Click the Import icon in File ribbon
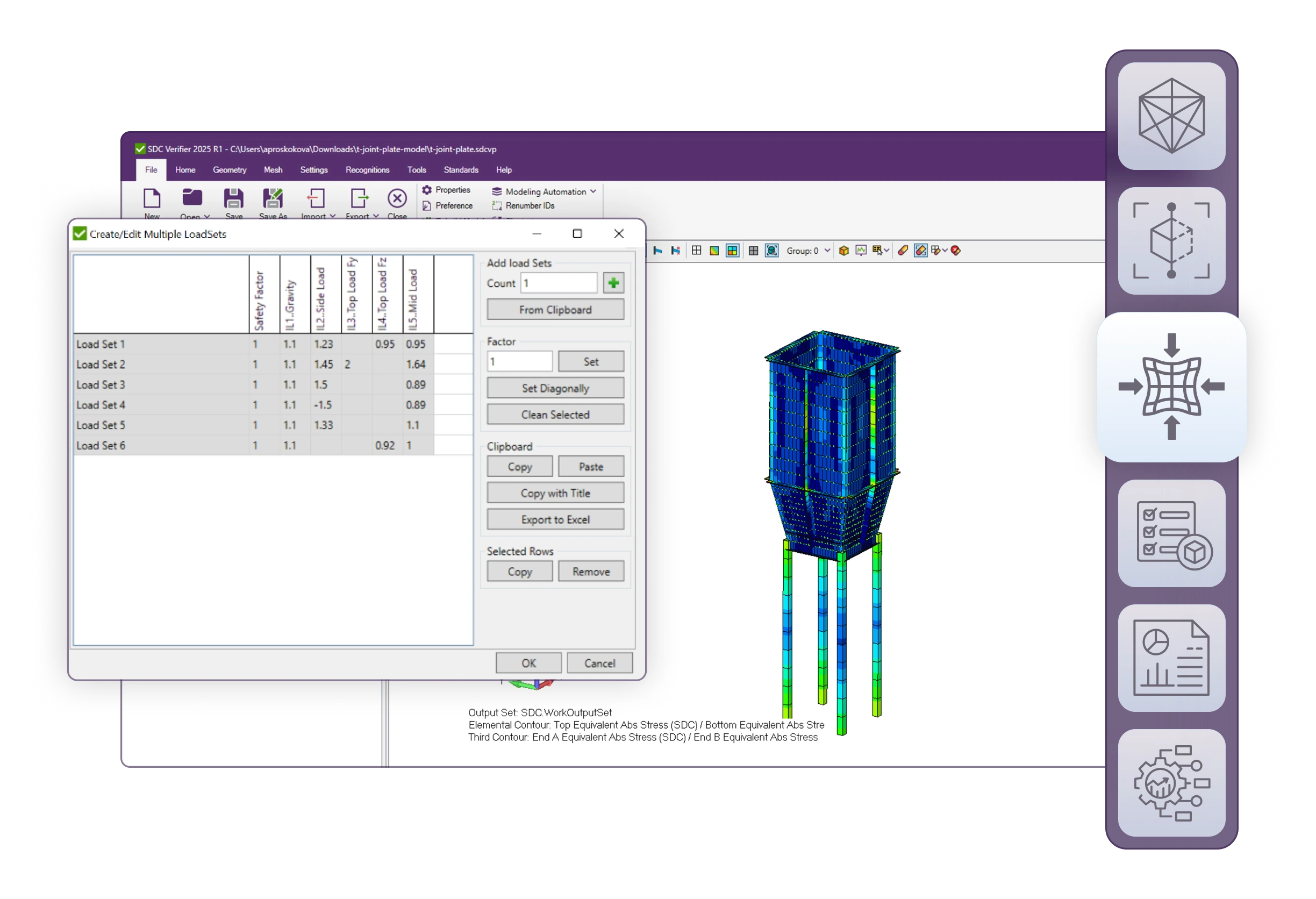 [x=316, y=198]
